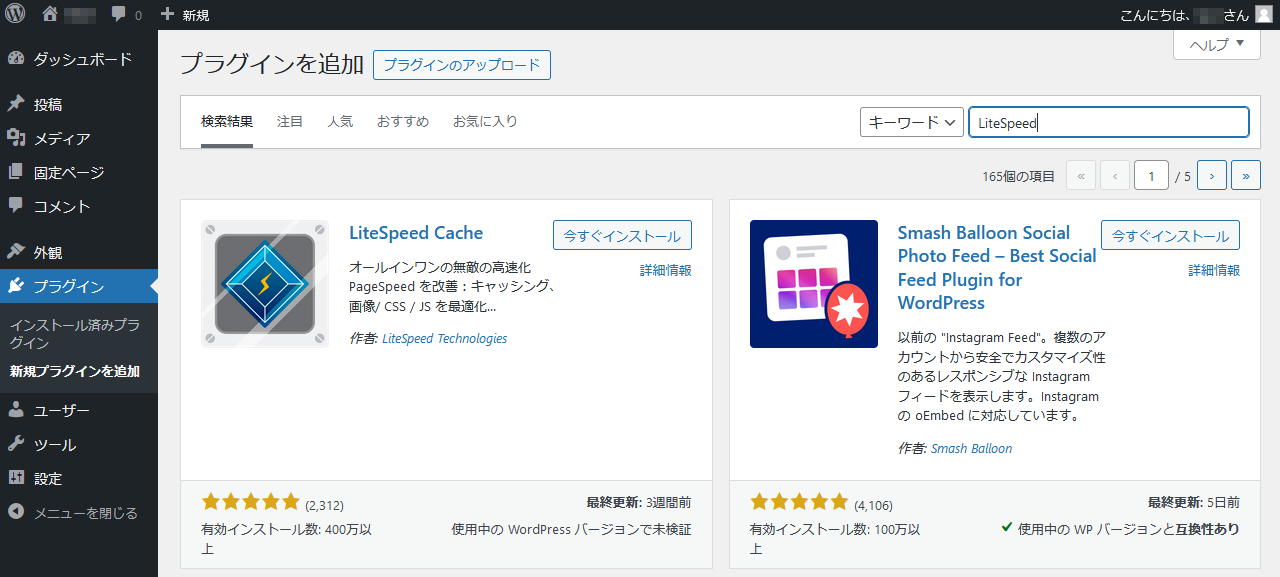This screenshot has height=577, width=1280.
Task: Open the 設定 menu item
Action: tap(79, 478)
